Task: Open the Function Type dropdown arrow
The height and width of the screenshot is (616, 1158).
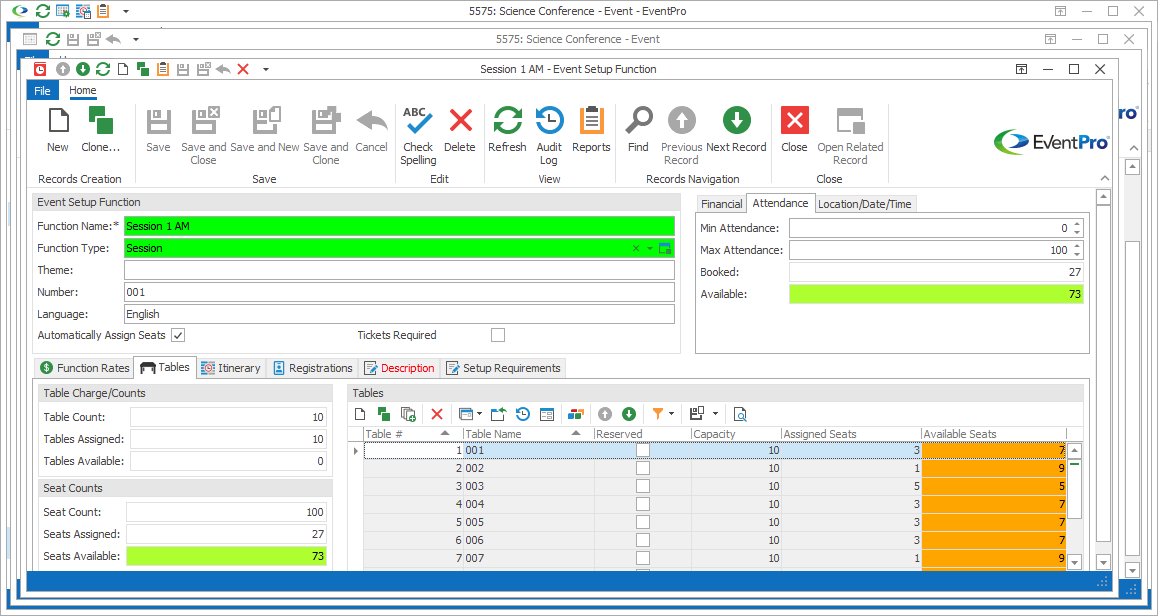Action: [x=650, y=249]
